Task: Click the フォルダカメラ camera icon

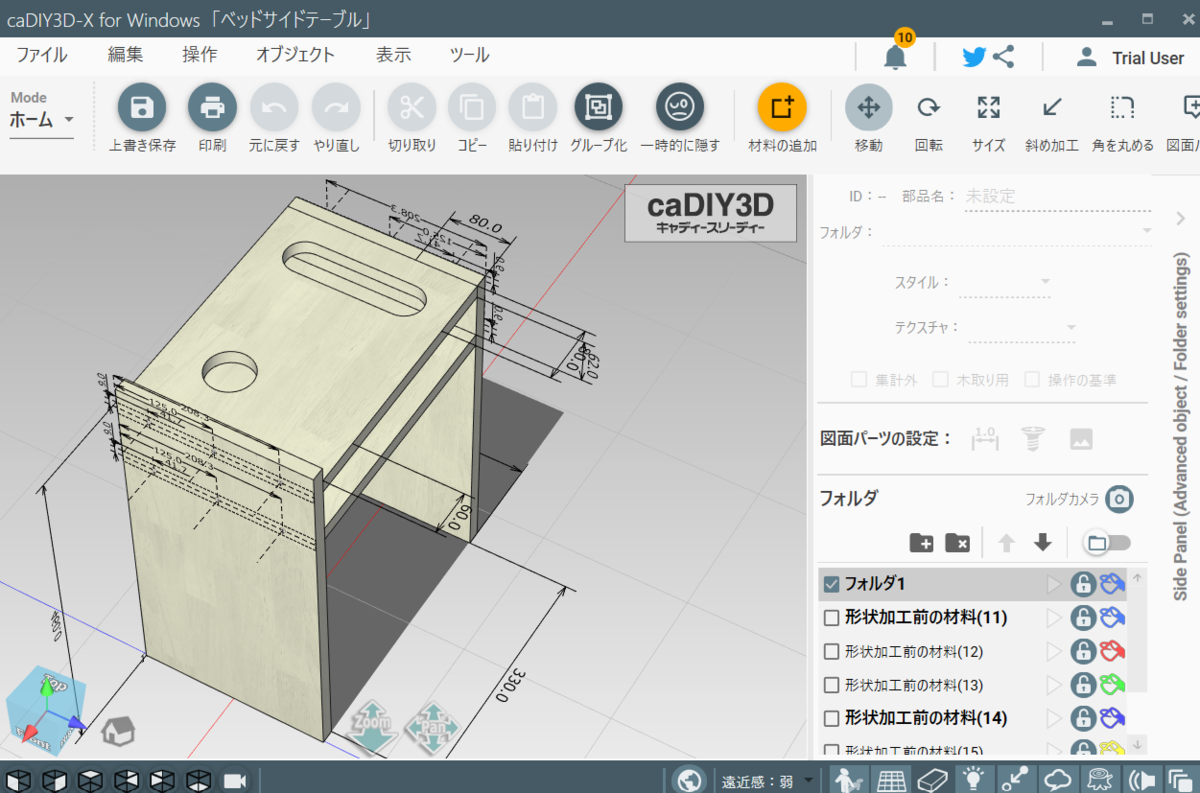Action: (x=1120, y=499)
